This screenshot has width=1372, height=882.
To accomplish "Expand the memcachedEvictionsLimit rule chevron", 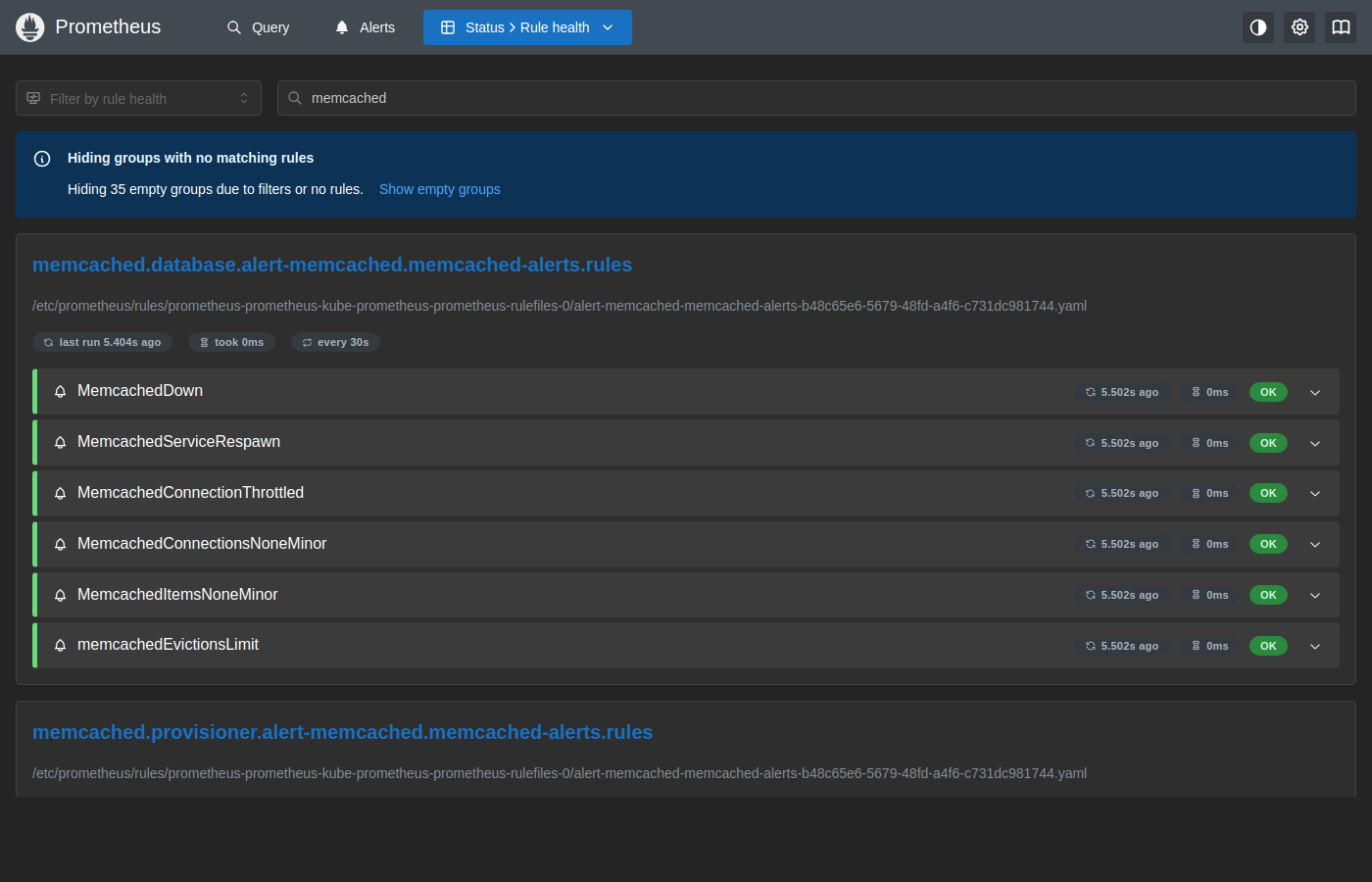I will tap(1315, 646).
